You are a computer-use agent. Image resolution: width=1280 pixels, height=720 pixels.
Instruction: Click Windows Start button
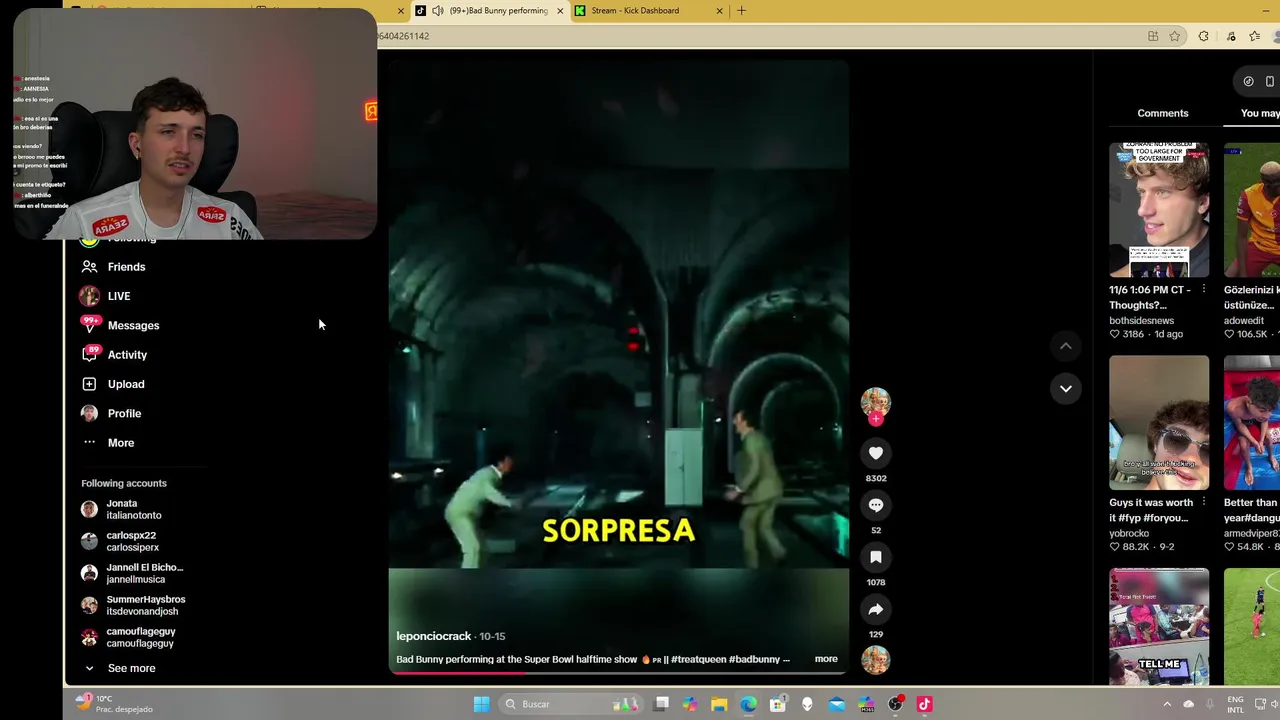click(481, 704)
